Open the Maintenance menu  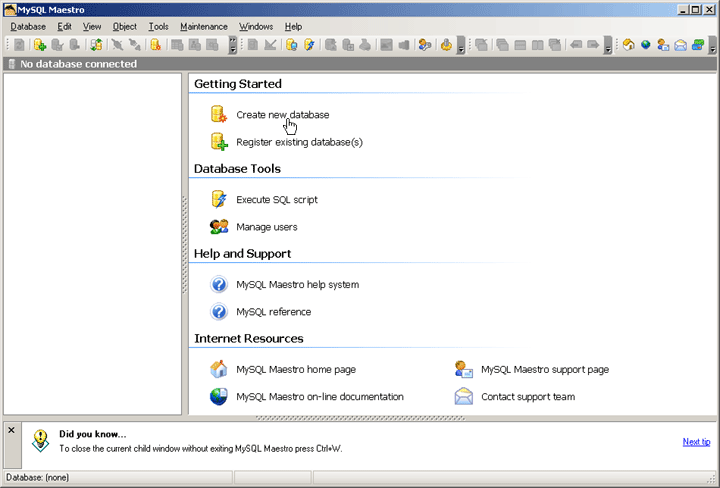pyautogui.click(x=204, y=27)
